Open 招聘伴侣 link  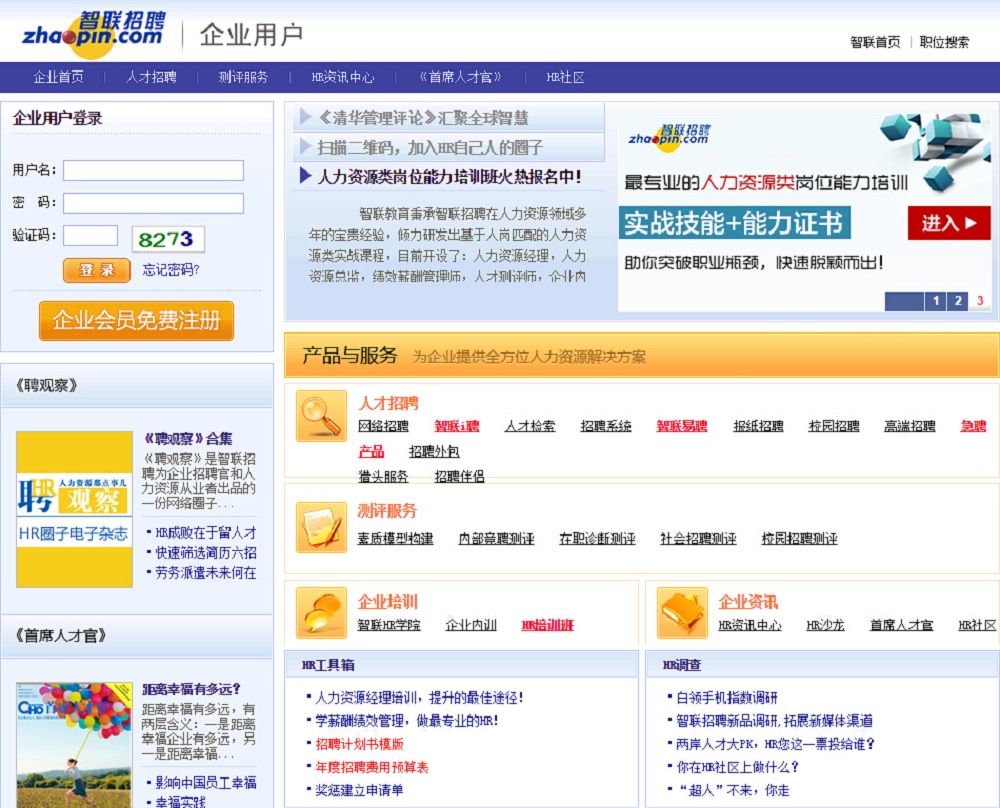[x=459, y=476]
